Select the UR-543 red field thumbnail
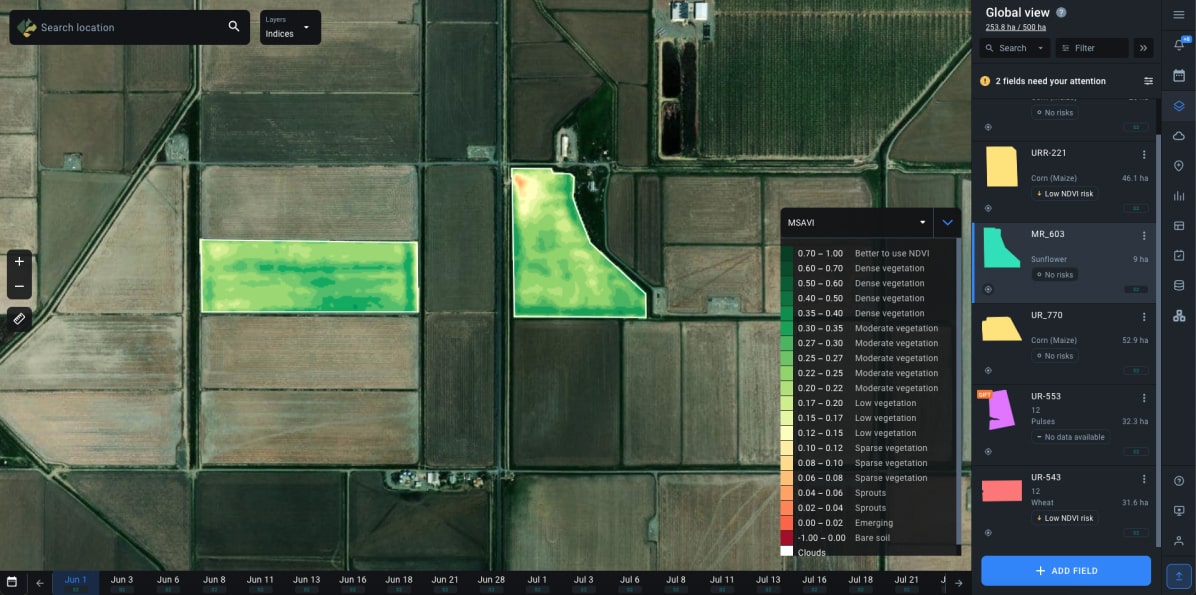Viewport: 1196px width, 595px height. tap(1001, 490)
